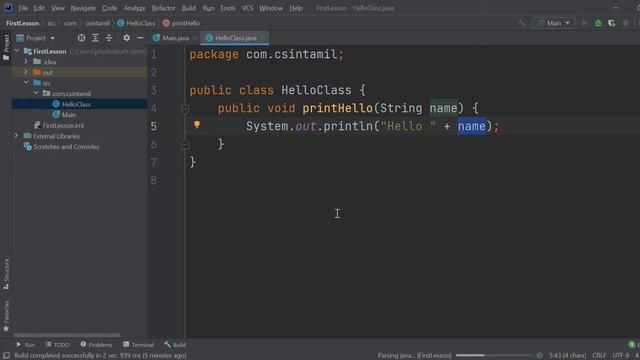This screenshot has height=360, width=640.
Task: Hide the Project panel with minus icon
Action: 140,38
